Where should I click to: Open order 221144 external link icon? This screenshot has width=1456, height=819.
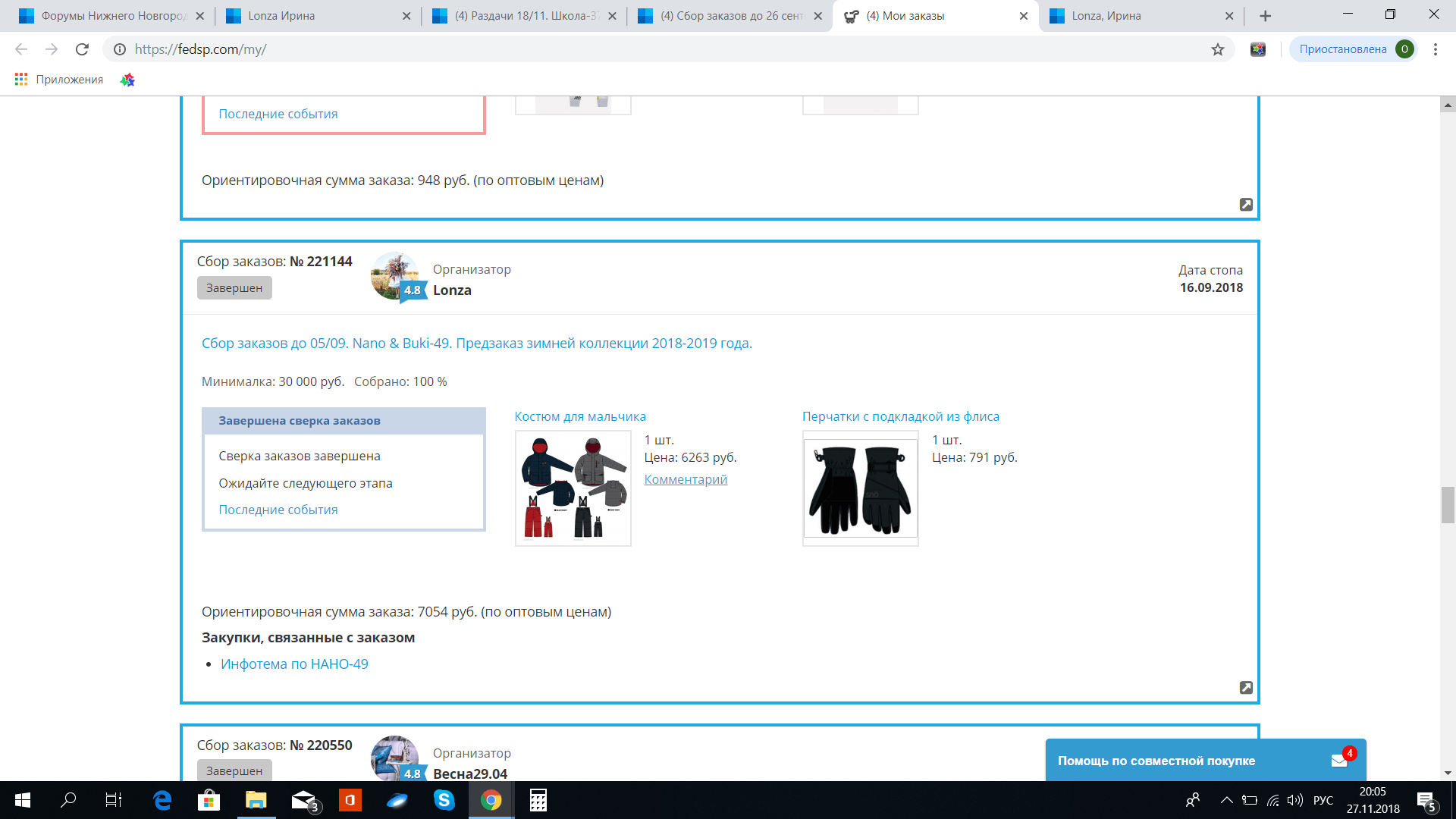(1246, 688)
